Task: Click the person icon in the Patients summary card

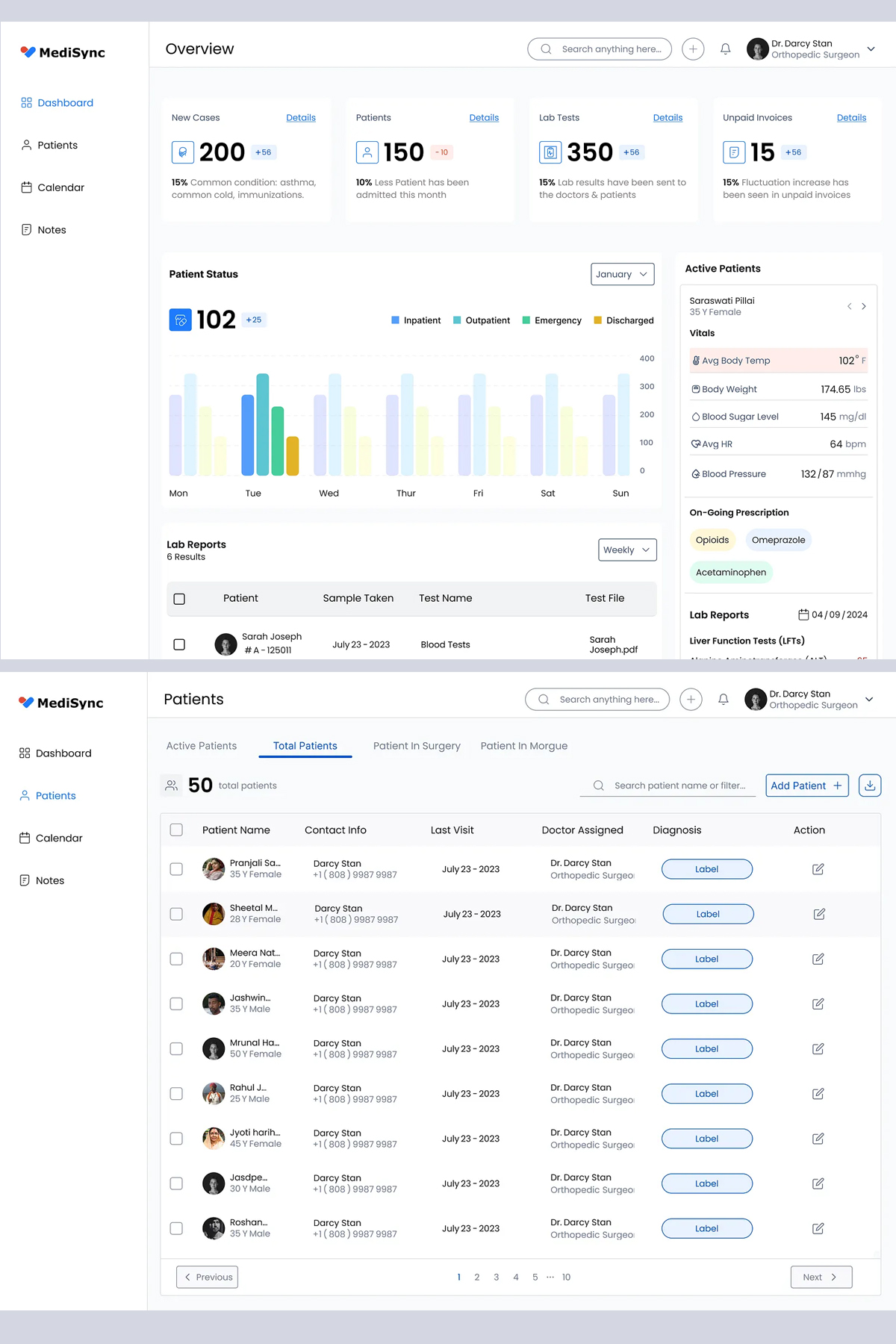Action: point(367,152)
